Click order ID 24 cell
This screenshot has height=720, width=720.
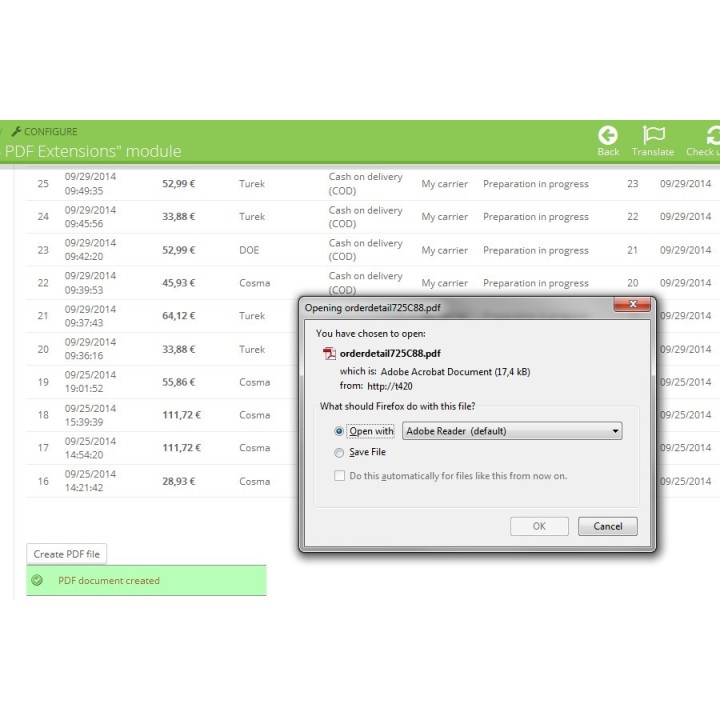coord(43,217)
